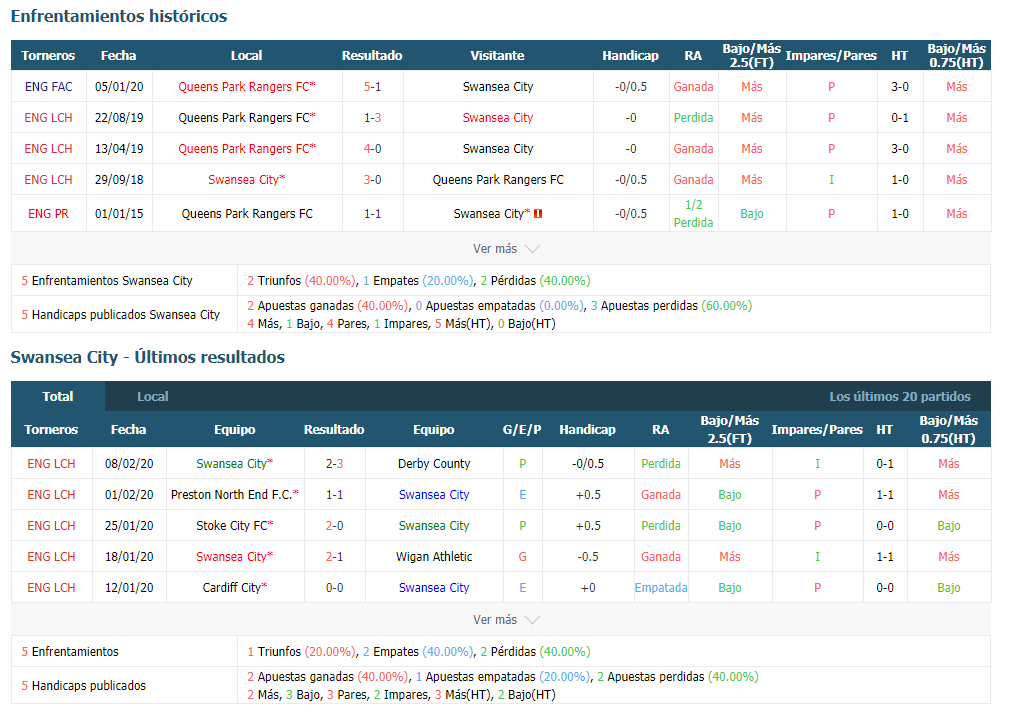Open 2-3 result against Derby County

point(334,463)
